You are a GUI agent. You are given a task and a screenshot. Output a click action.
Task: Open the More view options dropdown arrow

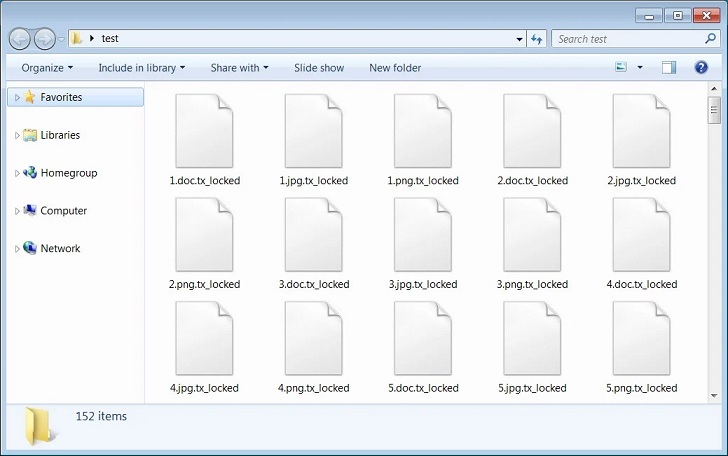[x=640, y=67]
